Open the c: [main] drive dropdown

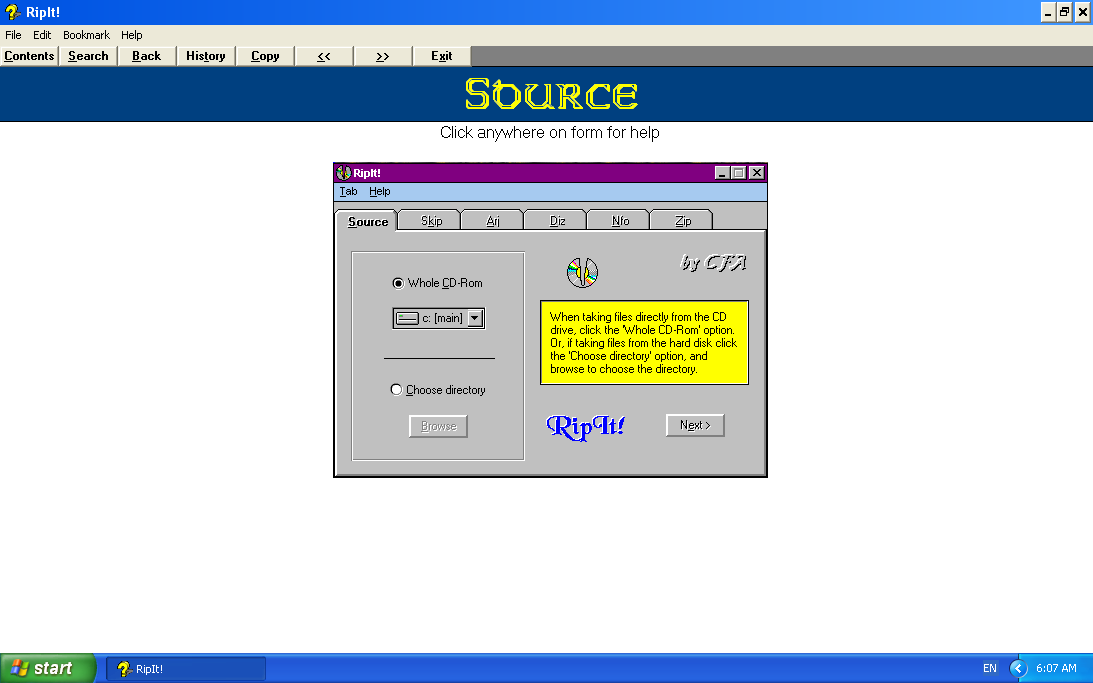pos(475,318)
